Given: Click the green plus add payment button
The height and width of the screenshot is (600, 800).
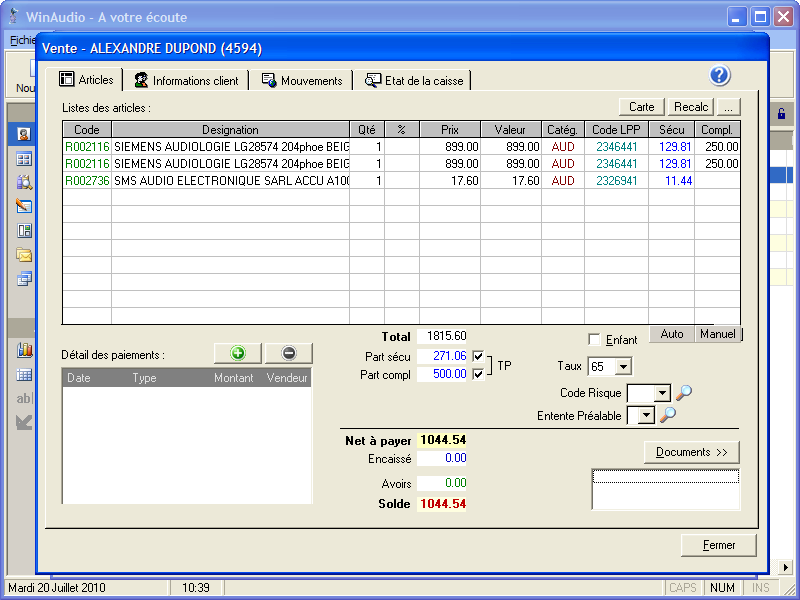Looking at the screenshot, I should 237,353.
